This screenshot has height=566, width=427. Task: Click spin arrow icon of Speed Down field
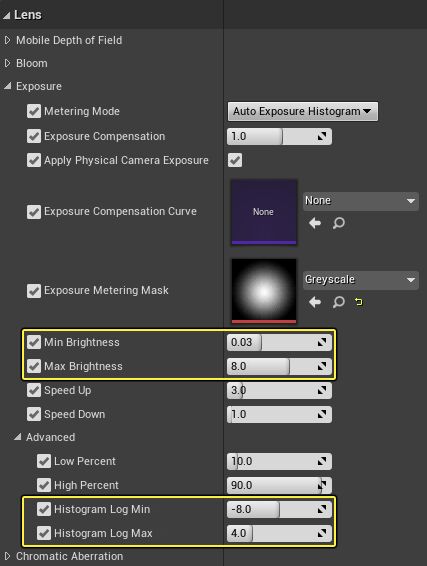(x=322, y=414)
